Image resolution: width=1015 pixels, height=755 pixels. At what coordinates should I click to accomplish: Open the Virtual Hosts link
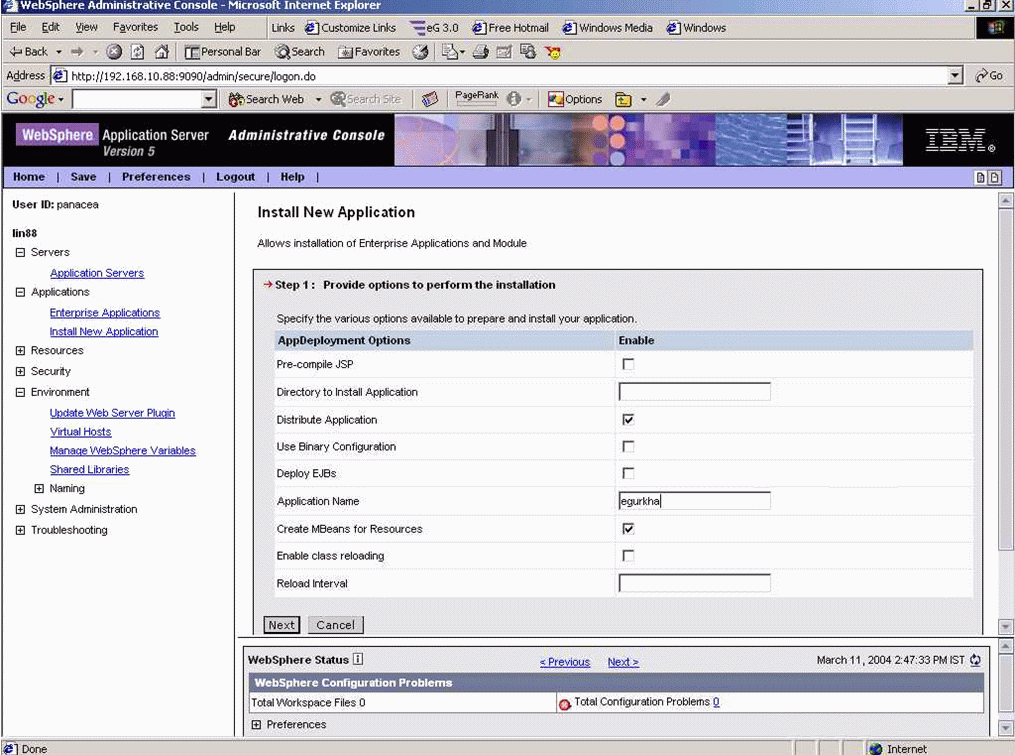coord(80,432)
